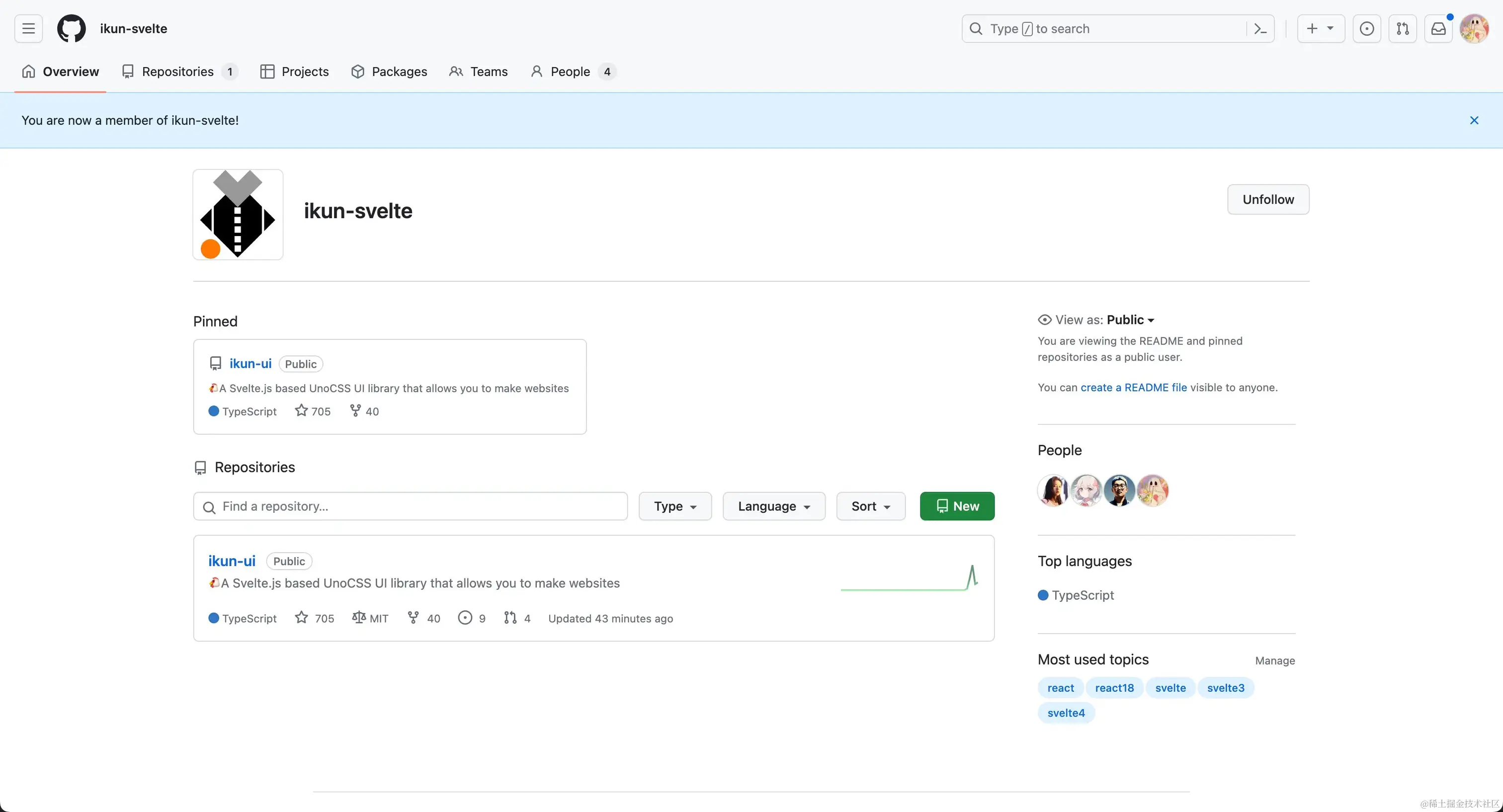Screen dimensions: 1503x812
Task: Open pull requests icon in header
Action: coord(1403,29)
